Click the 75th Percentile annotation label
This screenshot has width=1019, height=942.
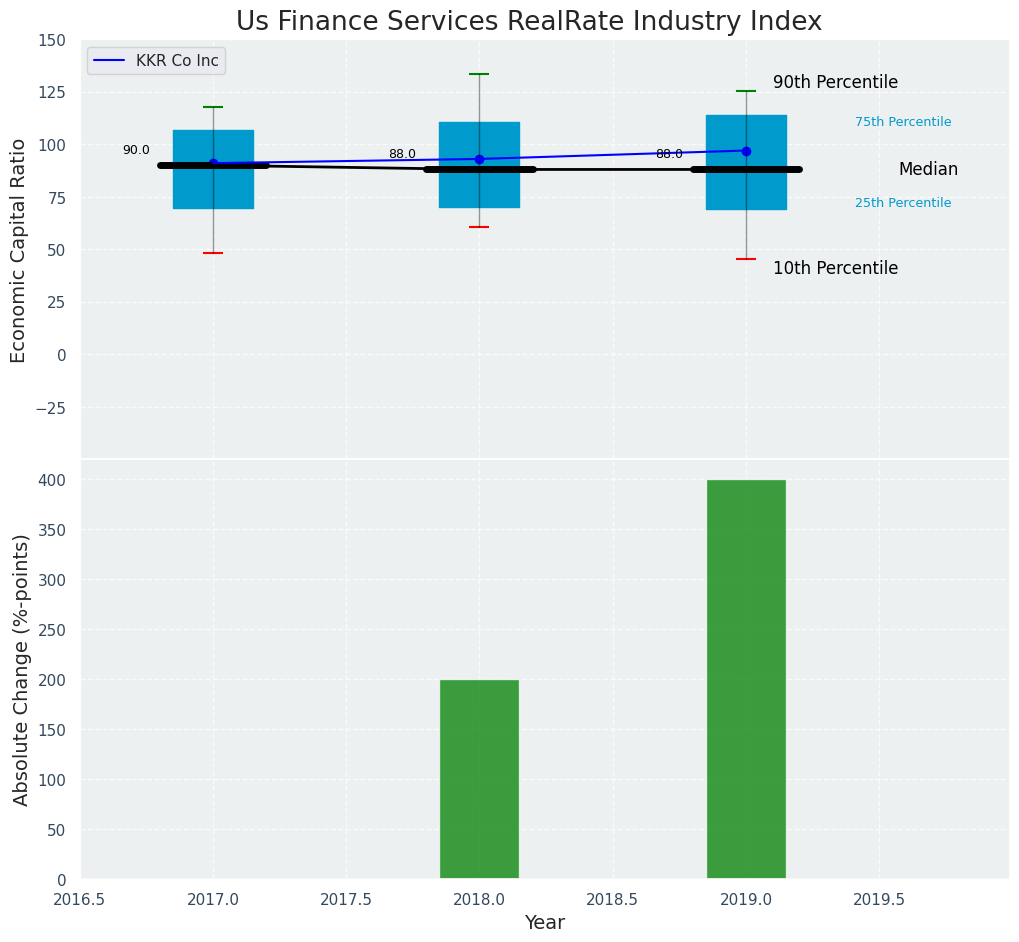tap(903, 122)
